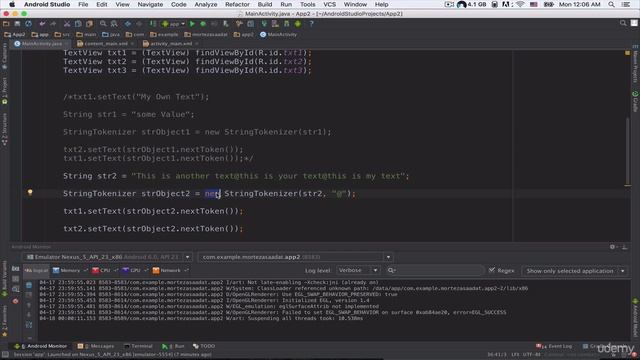Click the Debug app bug icon
This screenshot has height=360, width=640.
[203, 24]
